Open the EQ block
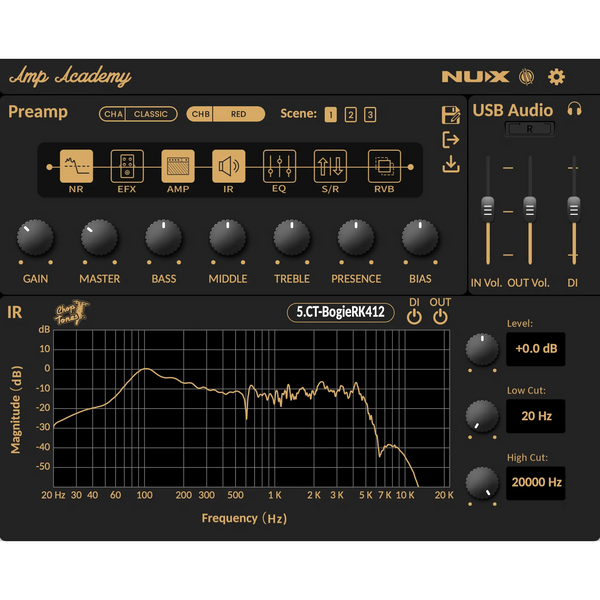This screenshot has width=600, height=600. pyautogui.click(x=279, y=166)
